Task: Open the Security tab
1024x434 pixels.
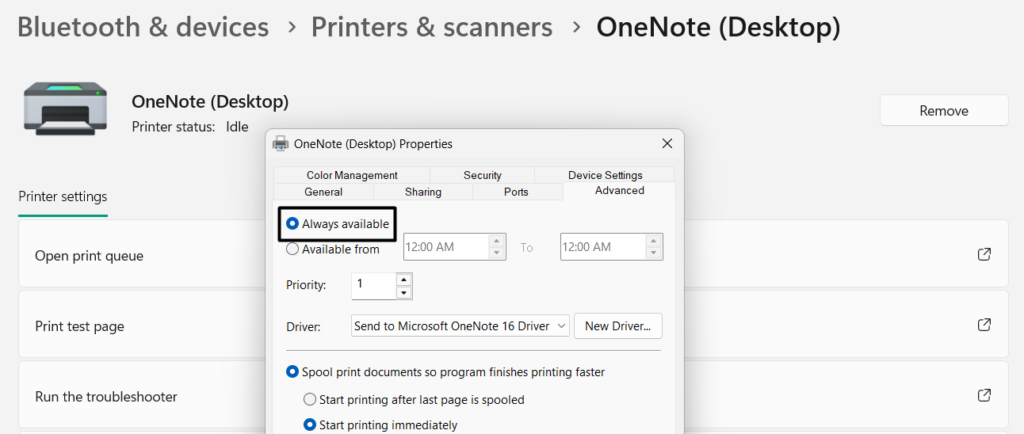Action: point(482,175)
